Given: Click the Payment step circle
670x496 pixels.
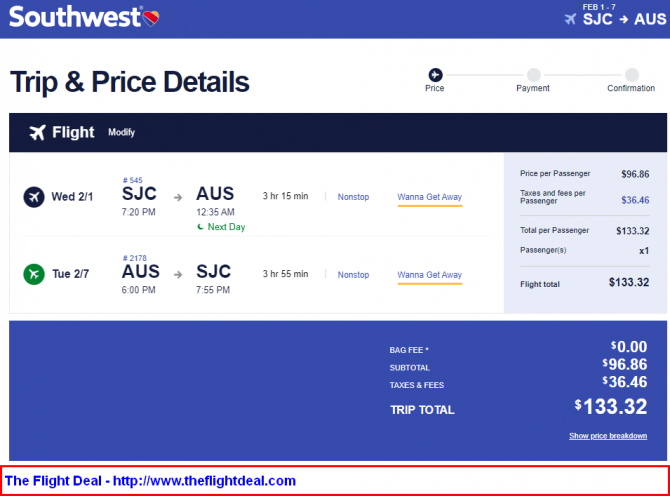Looking at the screenshot, I should 533,75.
